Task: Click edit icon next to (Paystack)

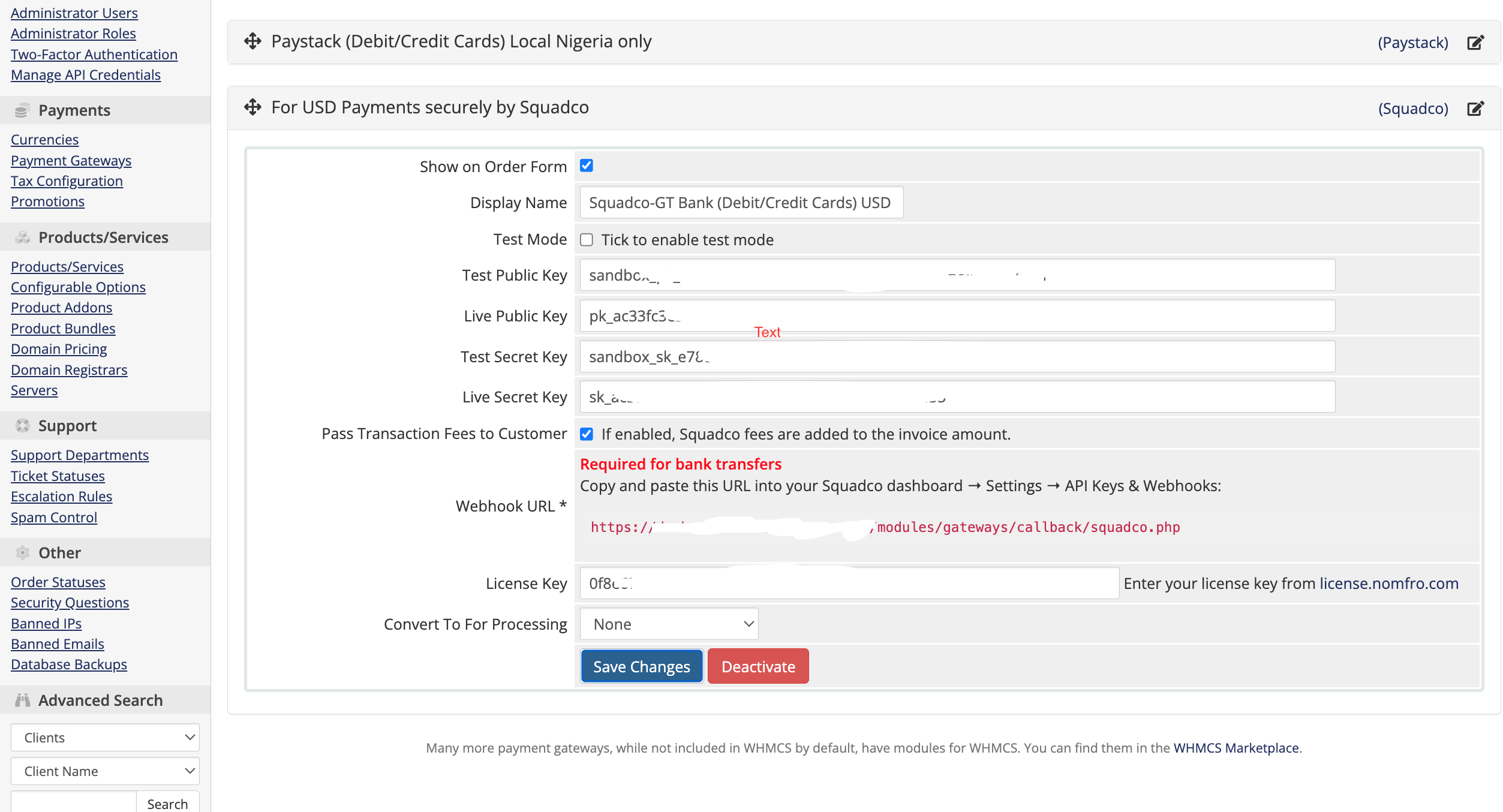Action: tap(1475, 43)
